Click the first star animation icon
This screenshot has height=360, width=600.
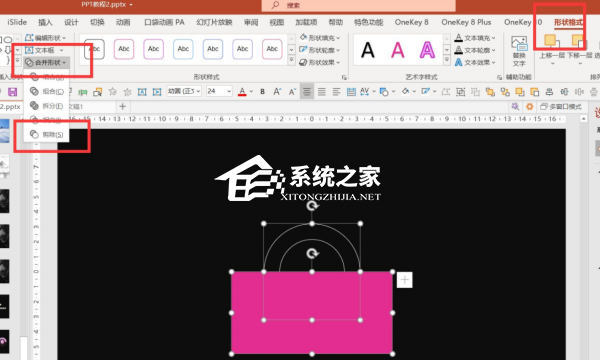[x=112, y=91]
